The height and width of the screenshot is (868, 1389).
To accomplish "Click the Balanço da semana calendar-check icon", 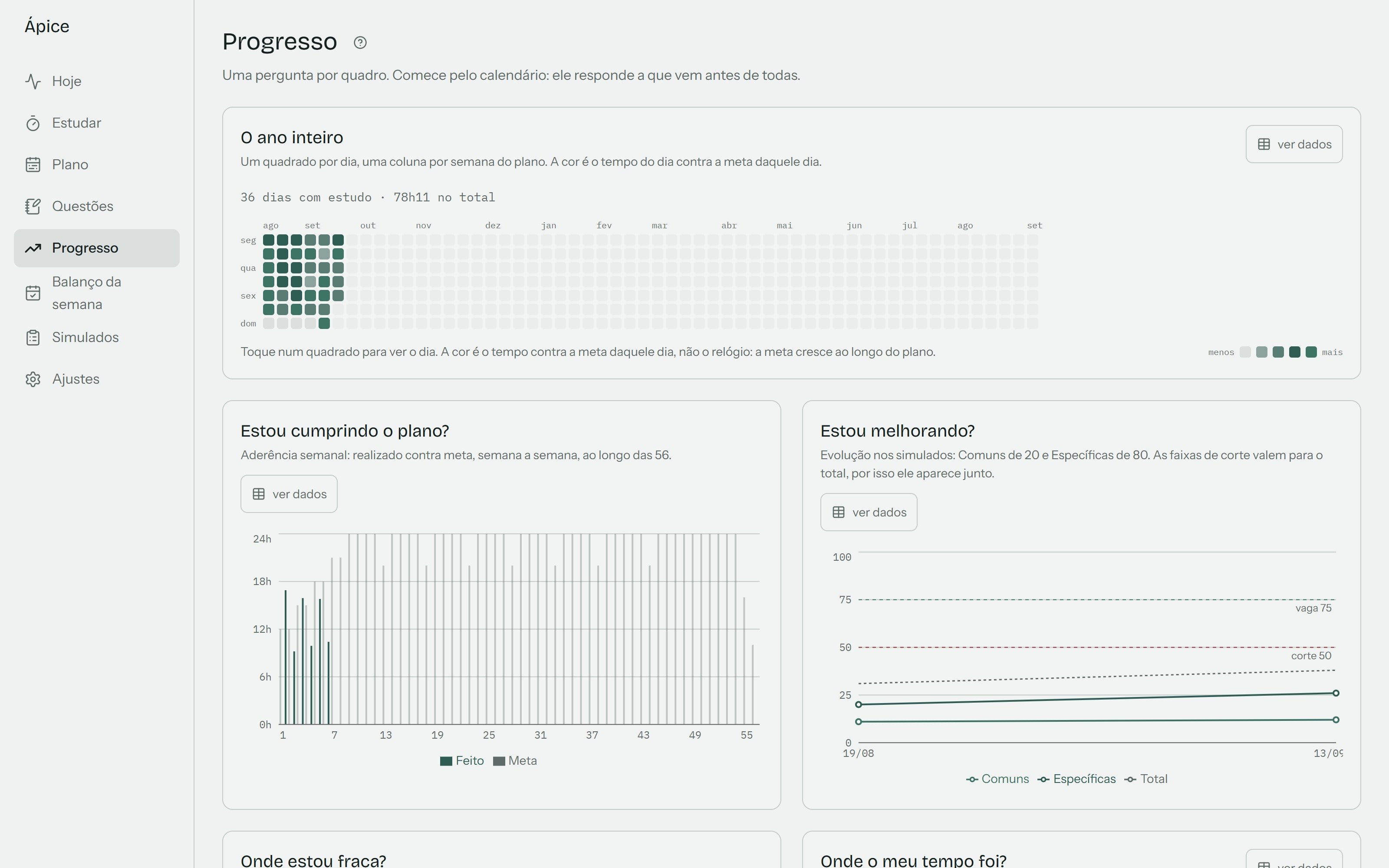I will [33, 293].
